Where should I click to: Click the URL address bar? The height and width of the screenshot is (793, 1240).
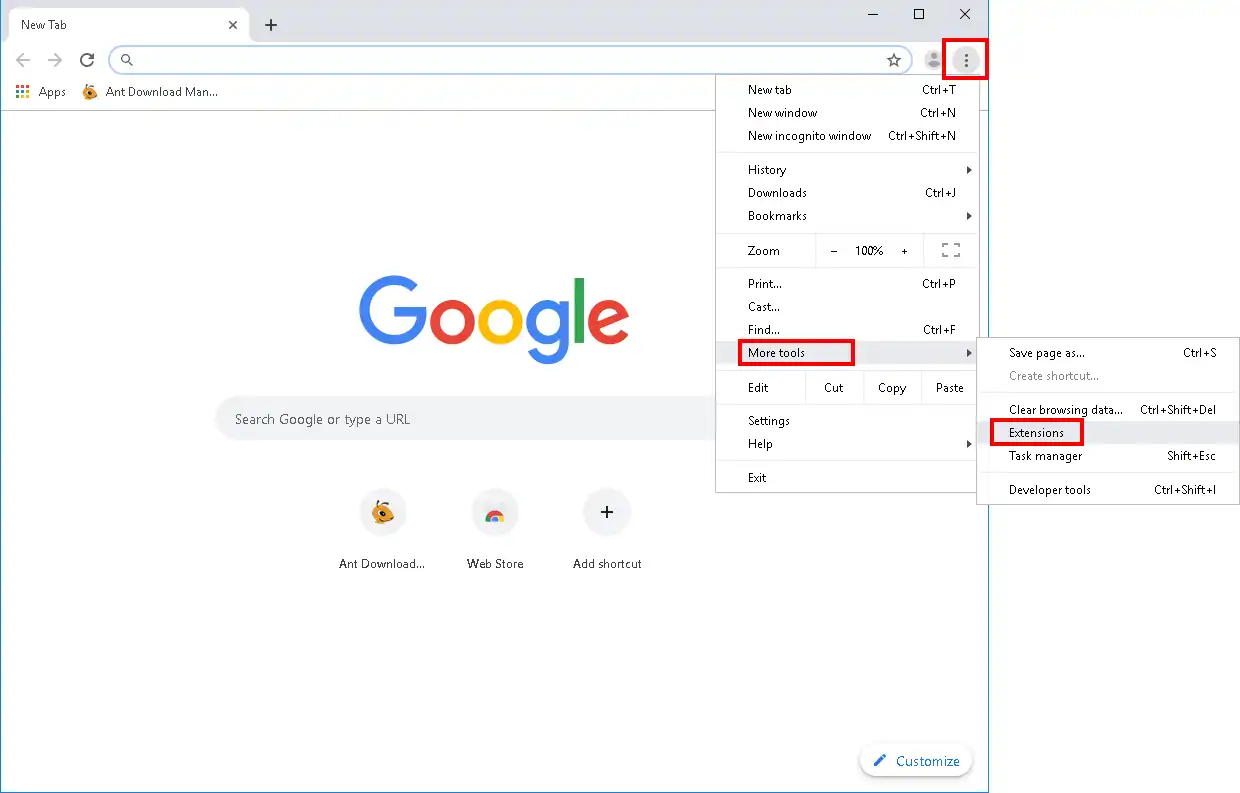tap(510, 60)
